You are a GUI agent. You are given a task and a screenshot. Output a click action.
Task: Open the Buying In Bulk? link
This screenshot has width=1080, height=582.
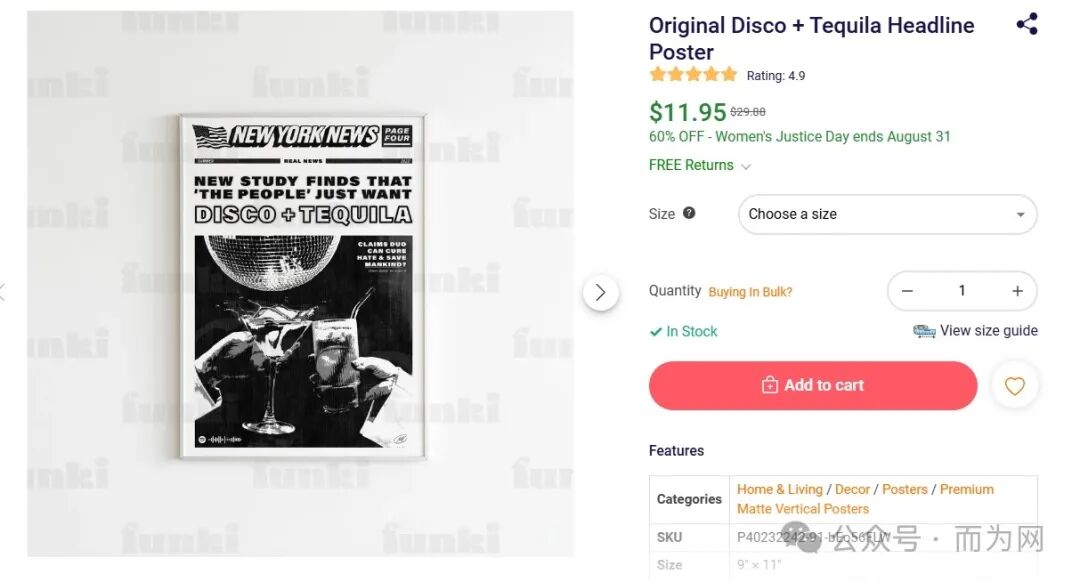click(750, 292)
